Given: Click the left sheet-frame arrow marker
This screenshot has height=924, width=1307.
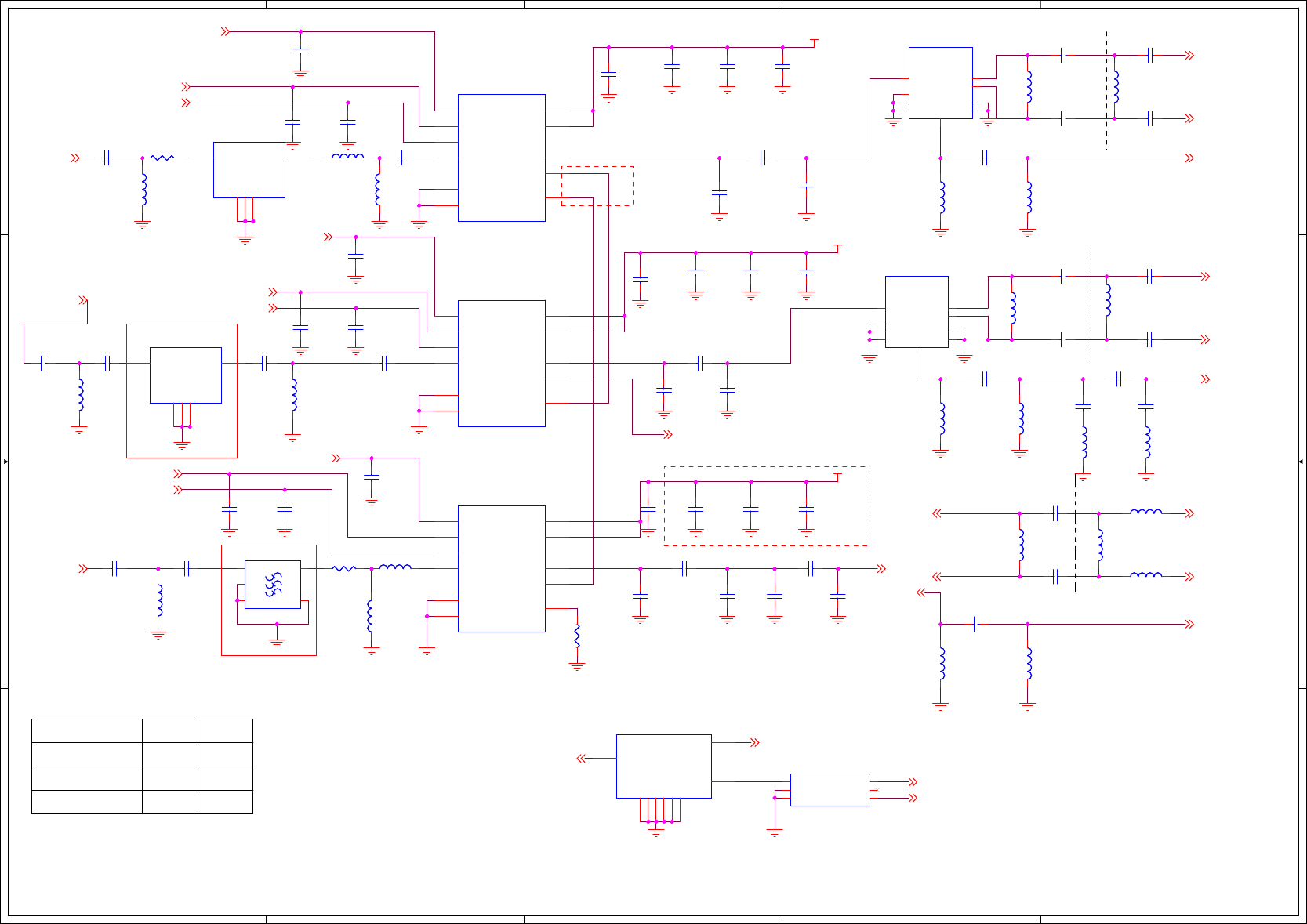Looking at the screenshot, I should [5, 462].
